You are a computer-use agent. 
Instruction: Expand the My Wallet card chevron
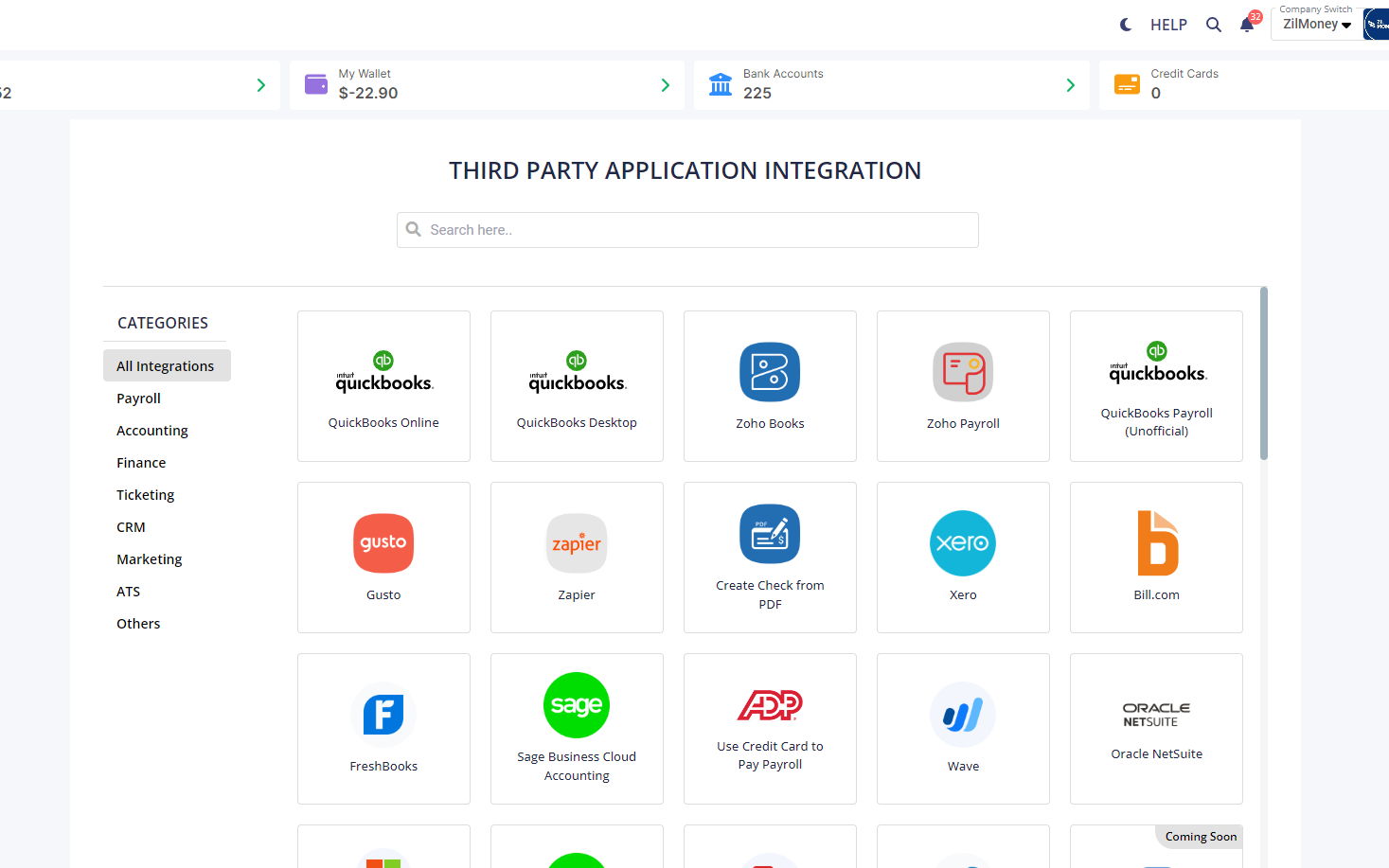pyautogui.click(x=665, y=85)
